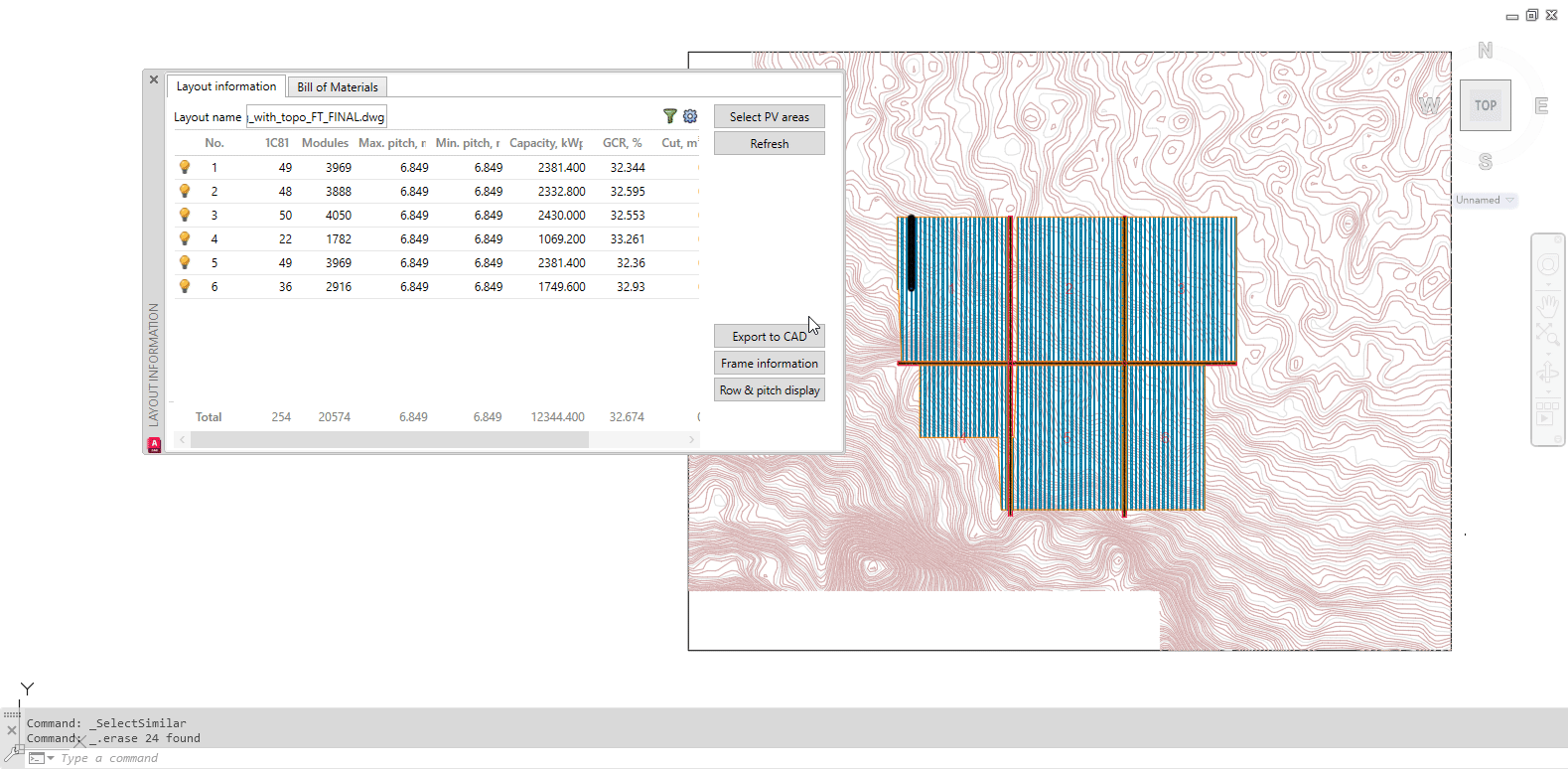Switch to the Layout information tab
This screenshot has height=769, width=1568.
coord(226,86)
